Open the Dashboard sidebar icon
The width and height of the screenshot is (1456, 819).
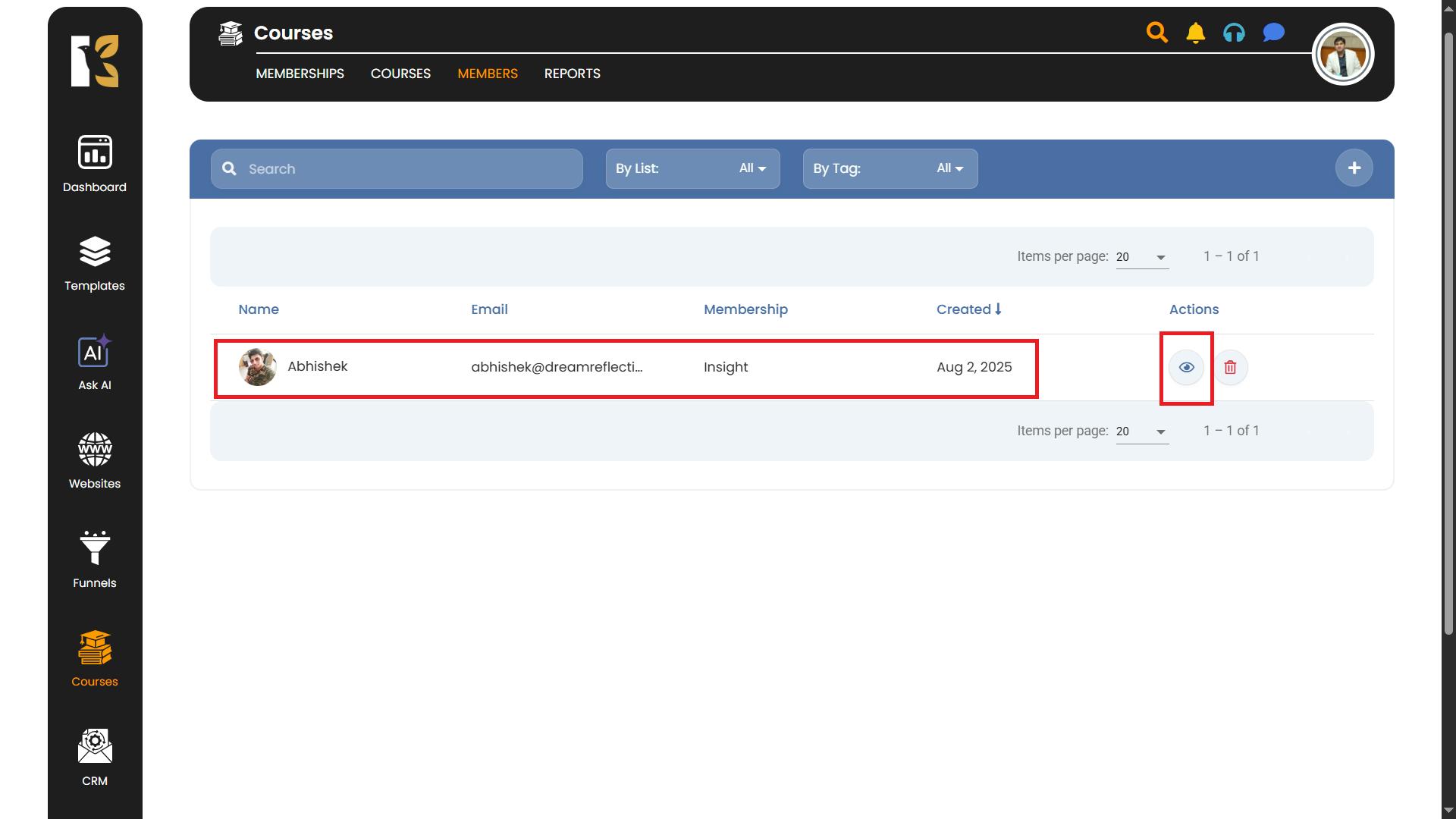click(95, 163)
